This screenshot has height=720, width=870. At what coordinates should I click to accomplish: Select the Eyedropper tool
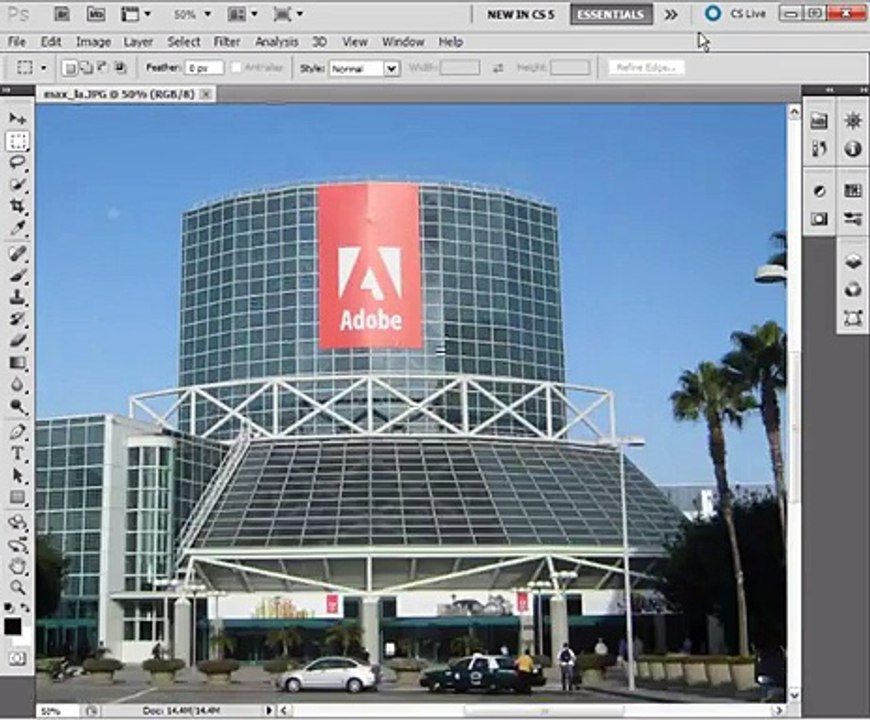click(x=17, y=227)
